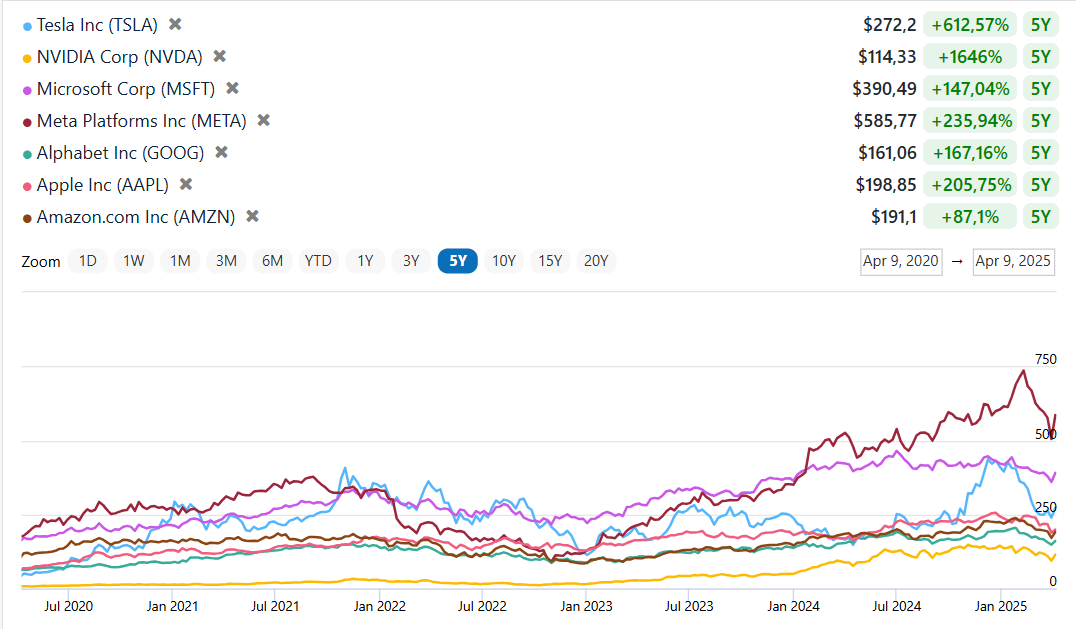Image resolution: width=1076 pixels, height=629 pixels.
Task: Choose the 1Y zoom option
Action: click(x=365, y=261)
